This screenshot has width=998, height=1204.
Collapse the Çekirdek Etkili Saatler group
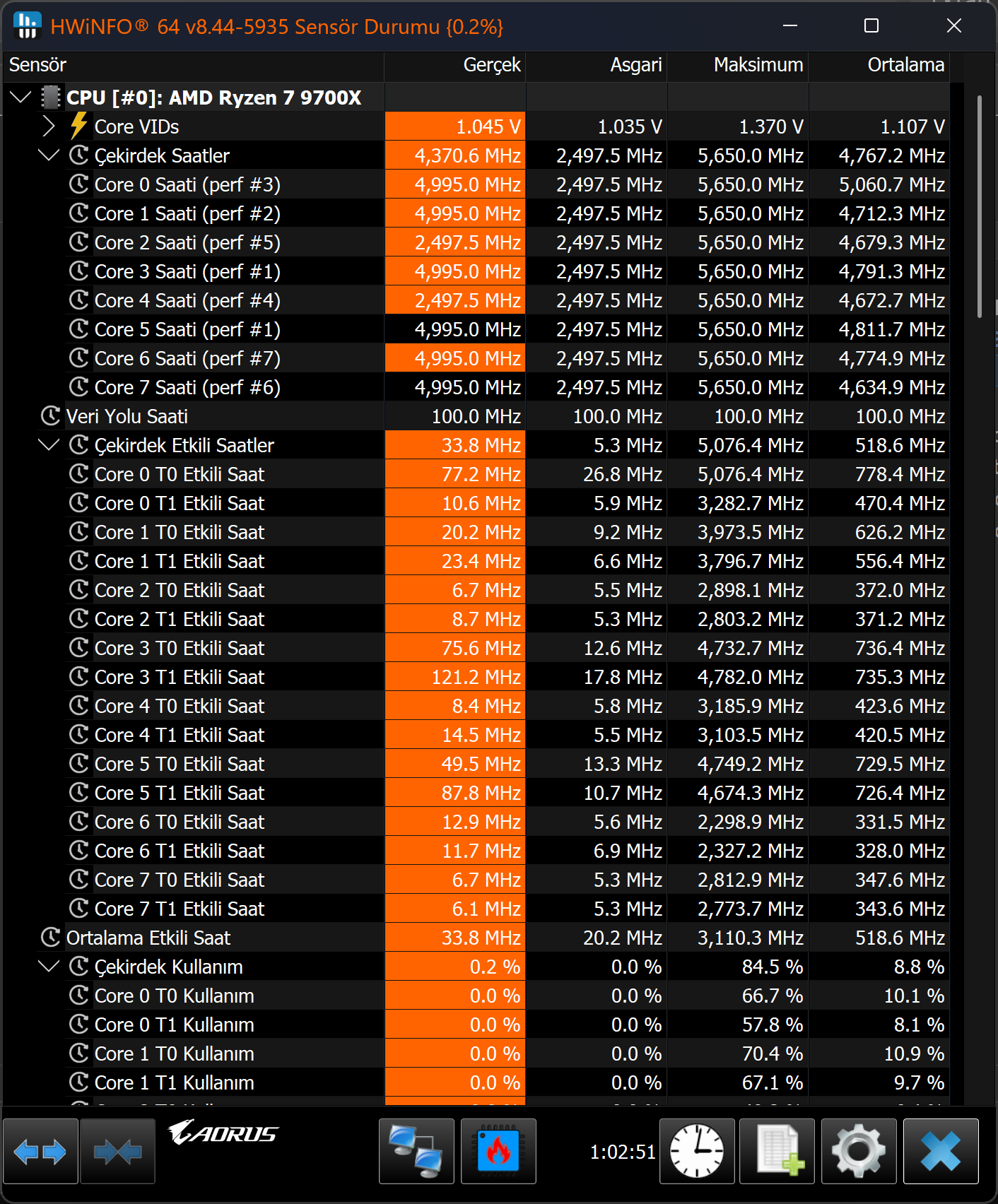(49, 445)
